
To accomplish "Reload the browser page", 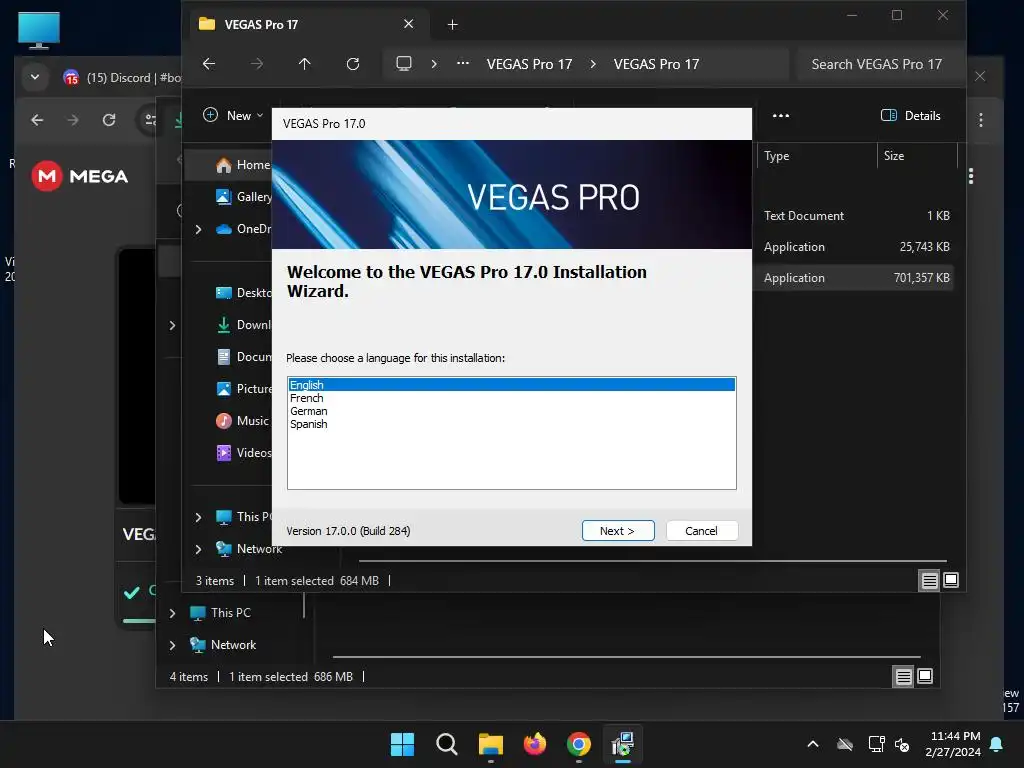I will (x=109, y=120).
